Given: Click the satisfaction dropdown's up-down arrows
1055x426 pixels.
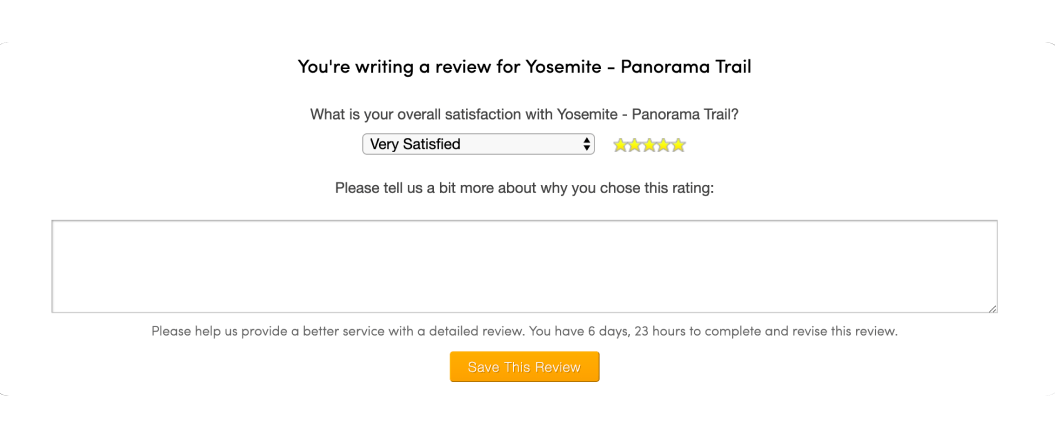Looking at the screenshot, I should click(x=586, y=144).
